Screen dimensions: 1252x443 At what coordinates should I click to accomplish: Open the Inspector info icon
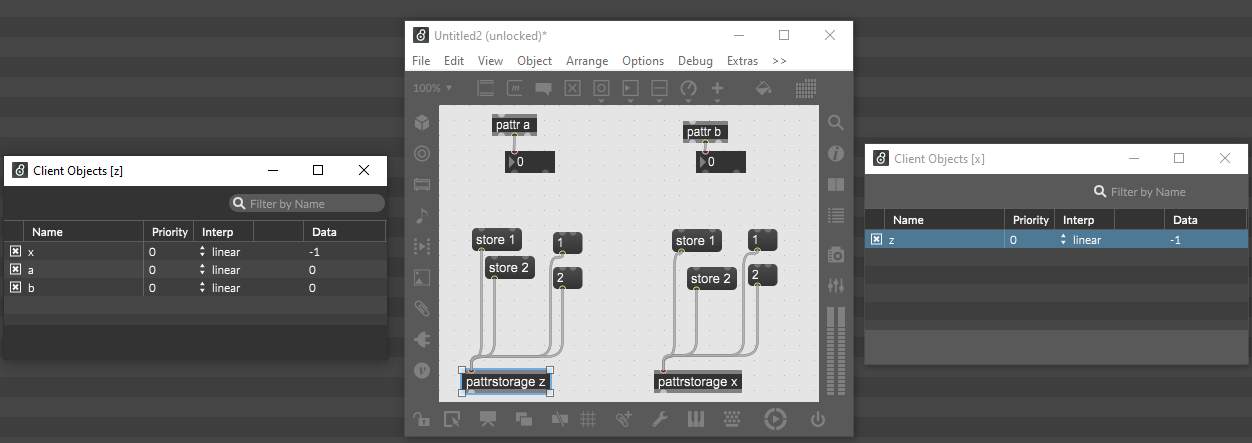836,154
